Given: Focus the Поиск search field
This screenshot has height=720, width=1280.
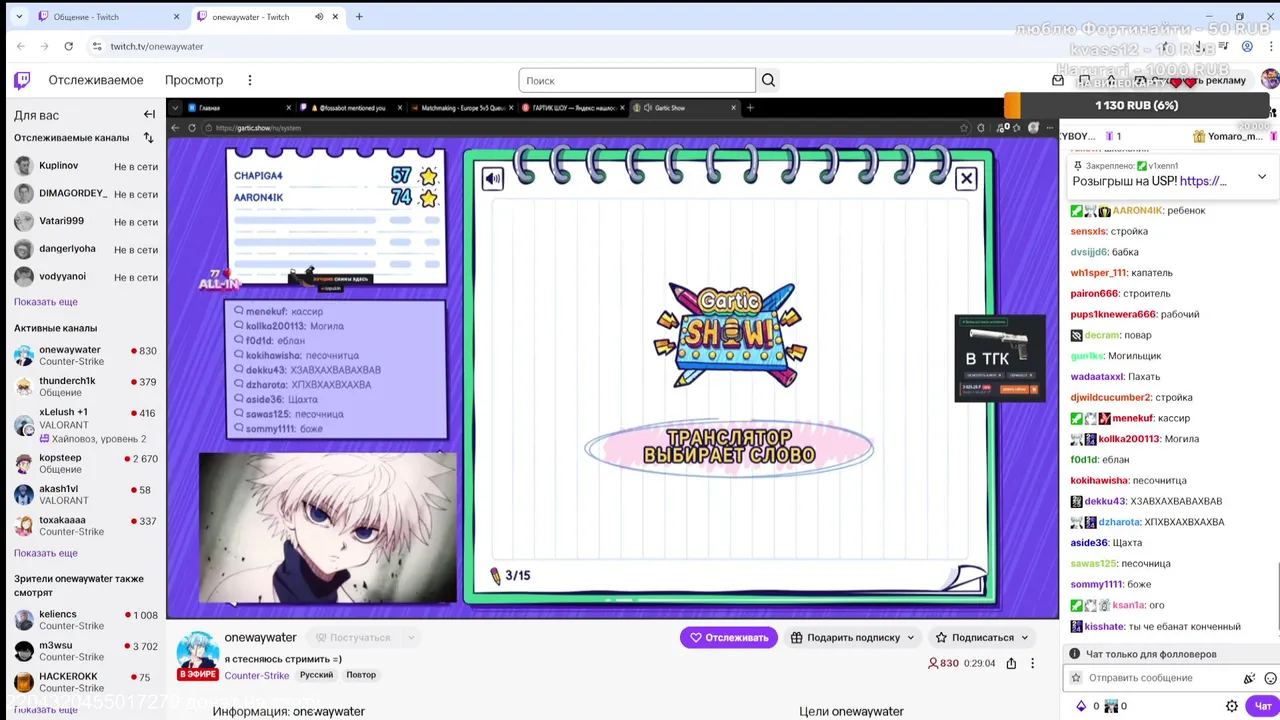Looking at the screenshot, I should click(637, 80).
